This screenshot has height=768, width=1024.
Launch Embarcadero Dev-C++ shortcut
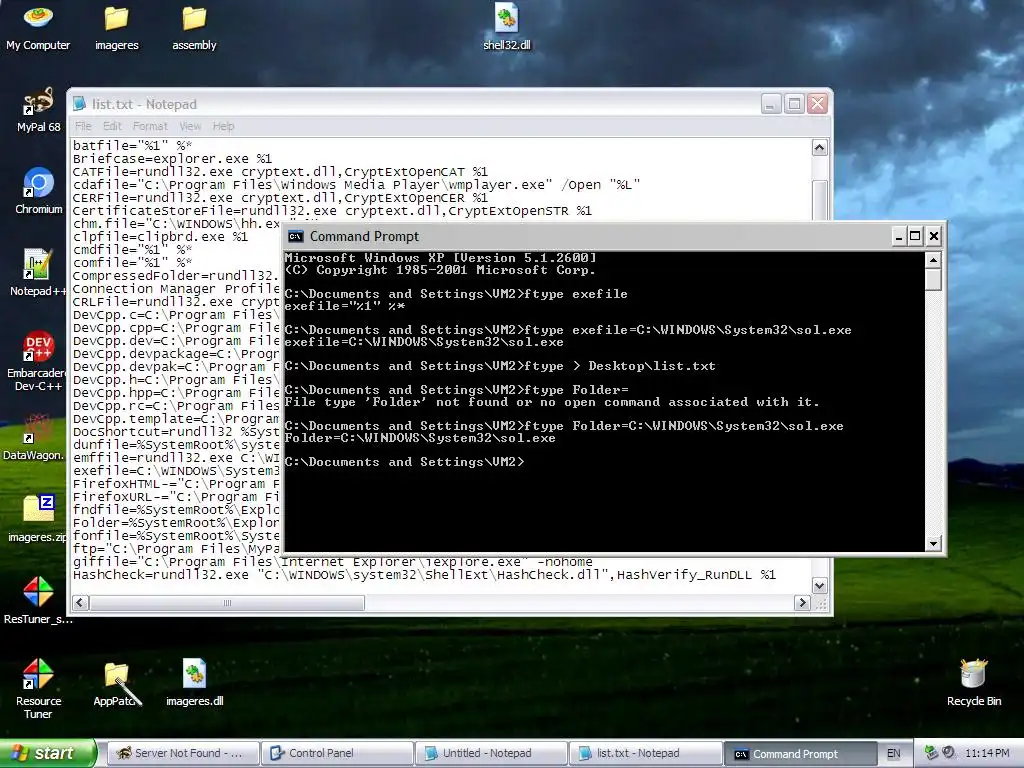(x=38, y=360)
